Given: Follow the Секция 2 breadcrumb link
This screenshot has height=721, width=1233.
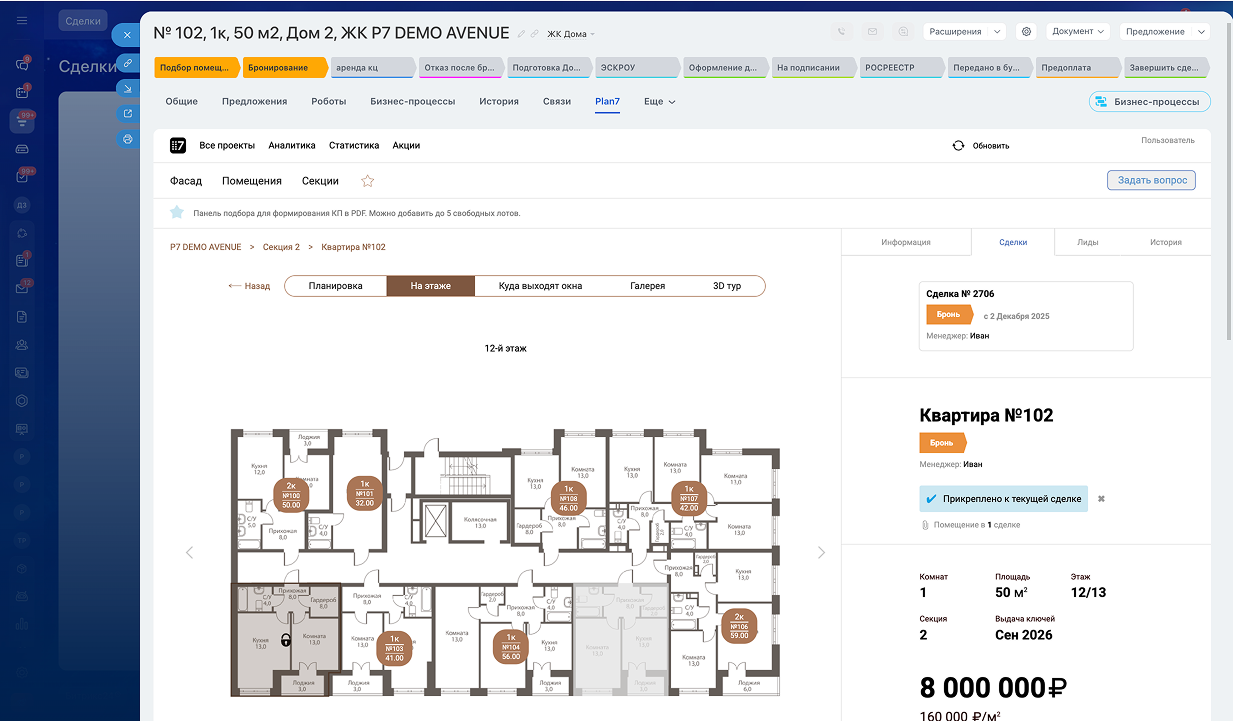Looking at the screenshot, I should click(x=281, y=247).
